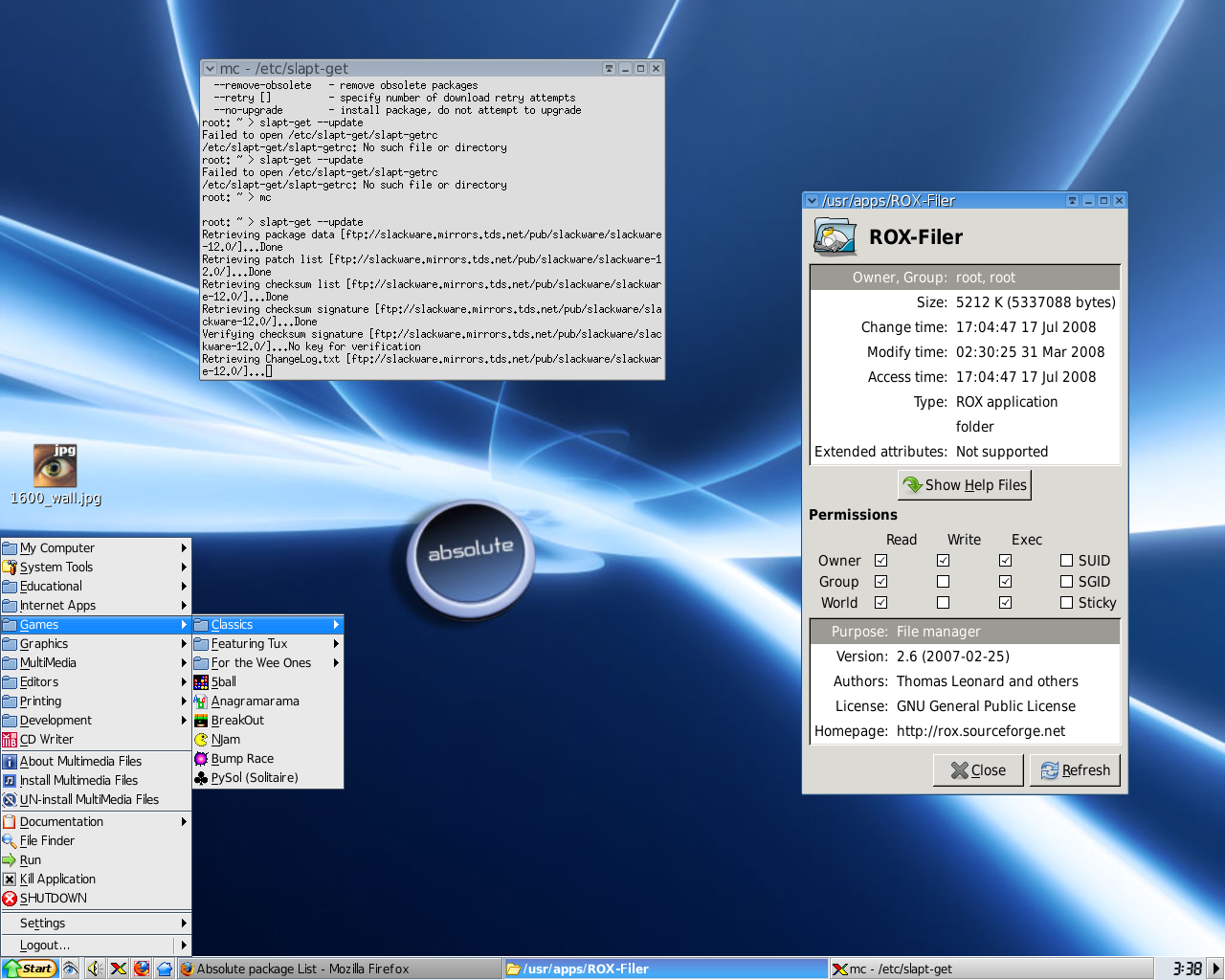This screenshot has width=1225, height=980.
Task: Click Close in the ROX-Filer dialog
Action: pyautogui.click(x=978, y=770)
